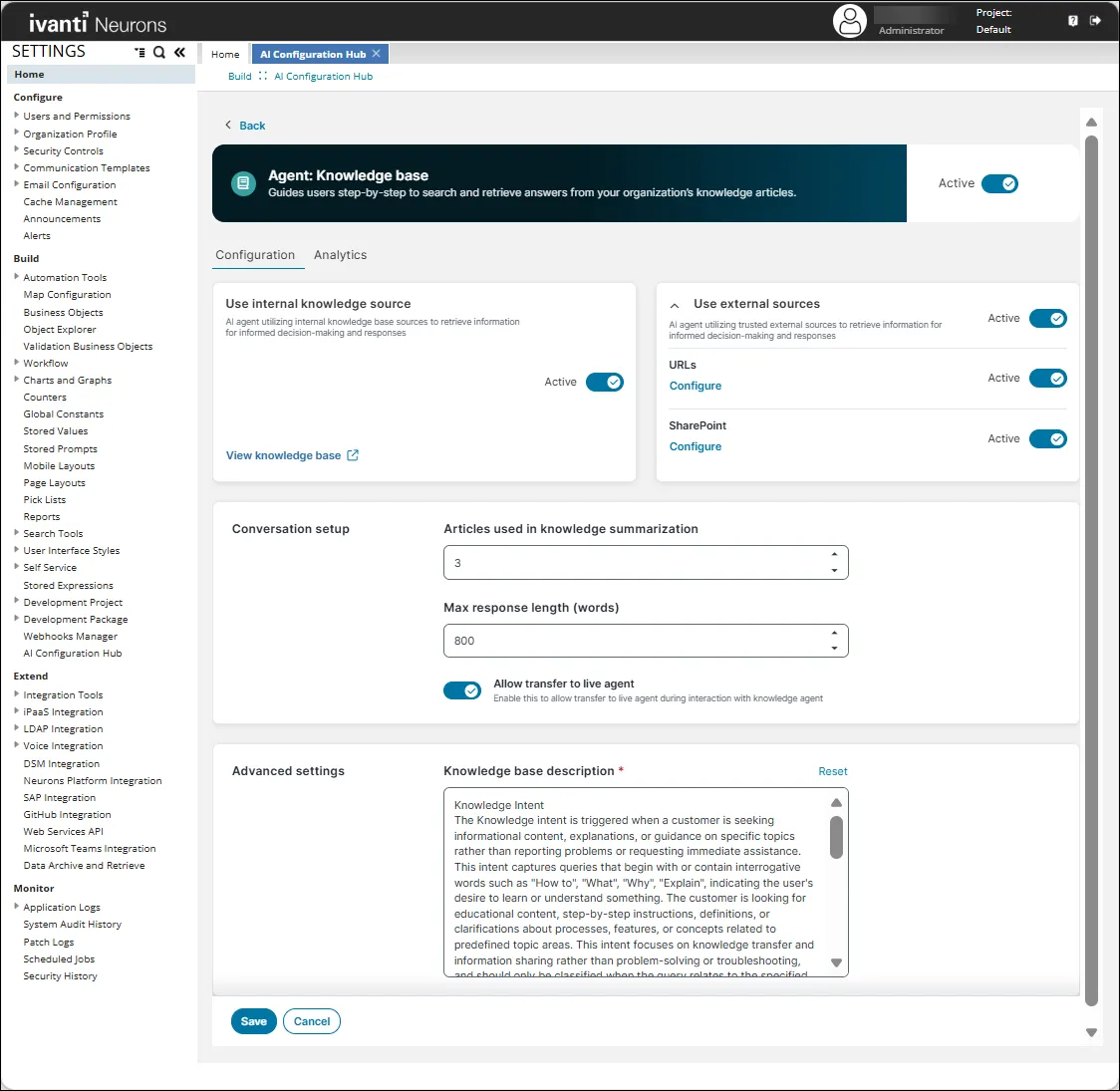Cancel the configuration changes
The height and width of the screenshot is (1091, 1120).
312,1021
